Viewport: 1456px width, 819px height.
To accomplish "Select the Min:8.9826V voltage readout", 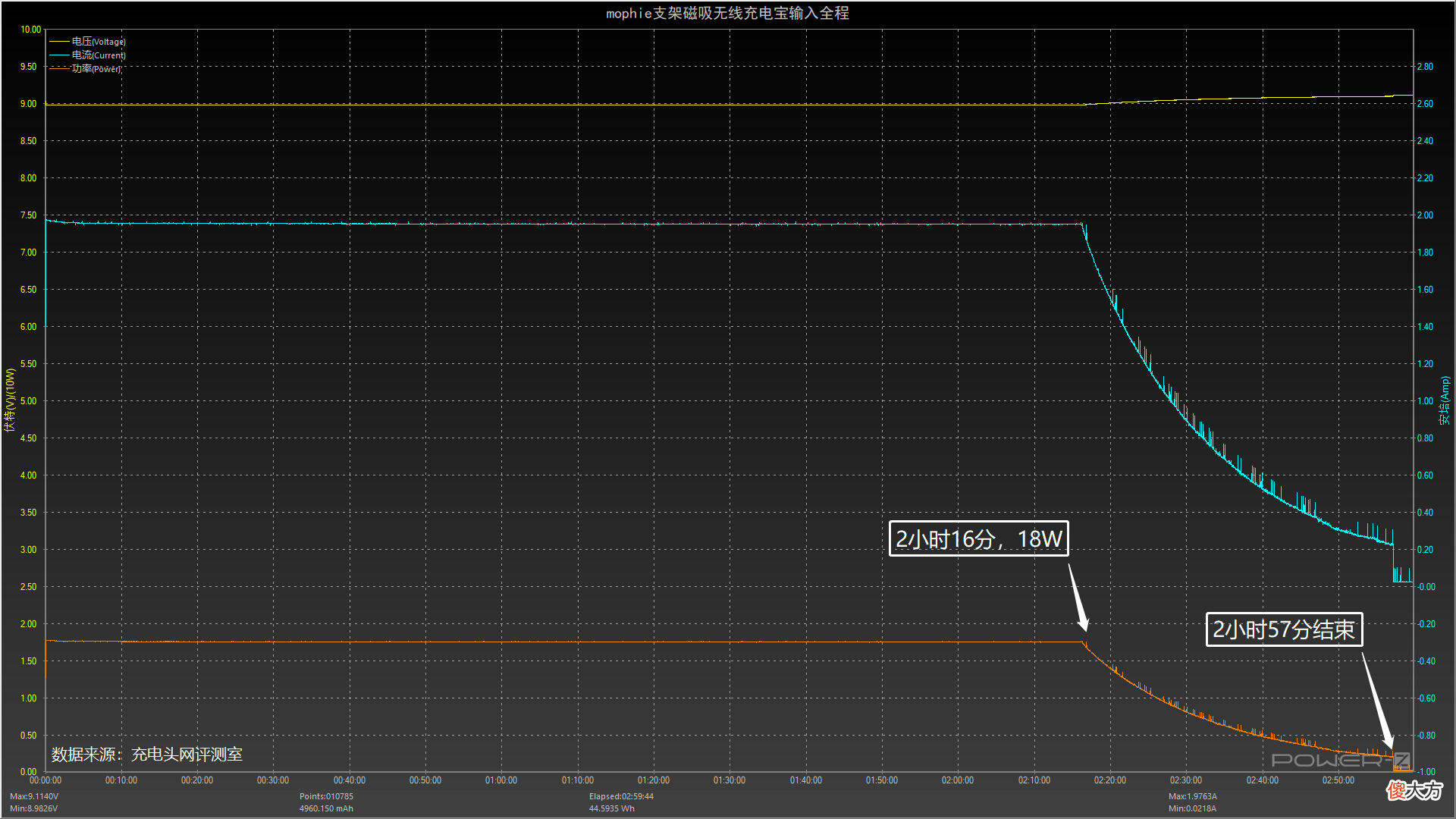I will click(x=34, y=808).
